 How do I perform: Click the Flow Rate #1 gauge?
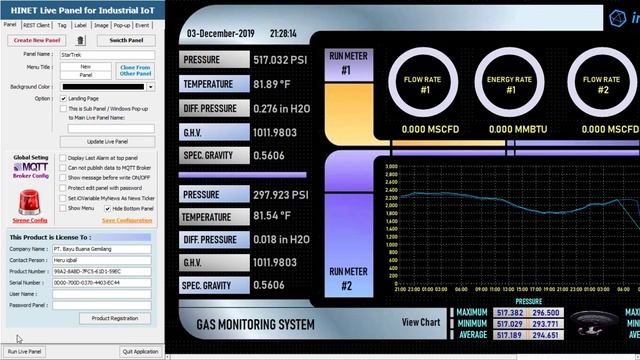tap(423, 83)
